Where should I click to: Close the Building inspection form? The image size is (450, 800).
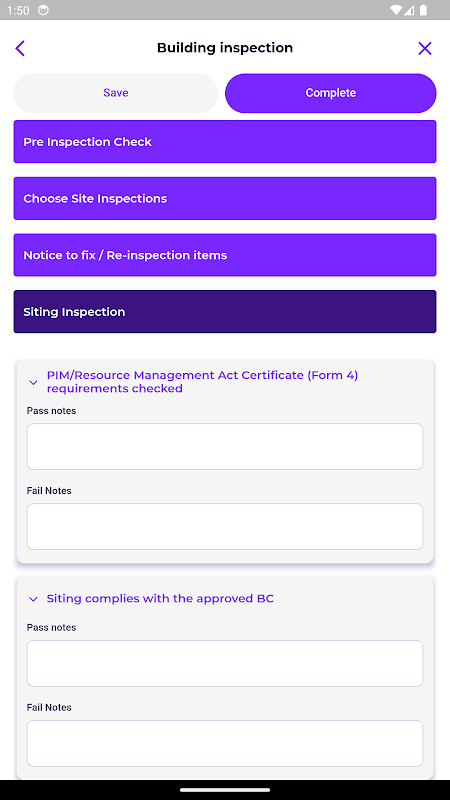click(424, 48)
